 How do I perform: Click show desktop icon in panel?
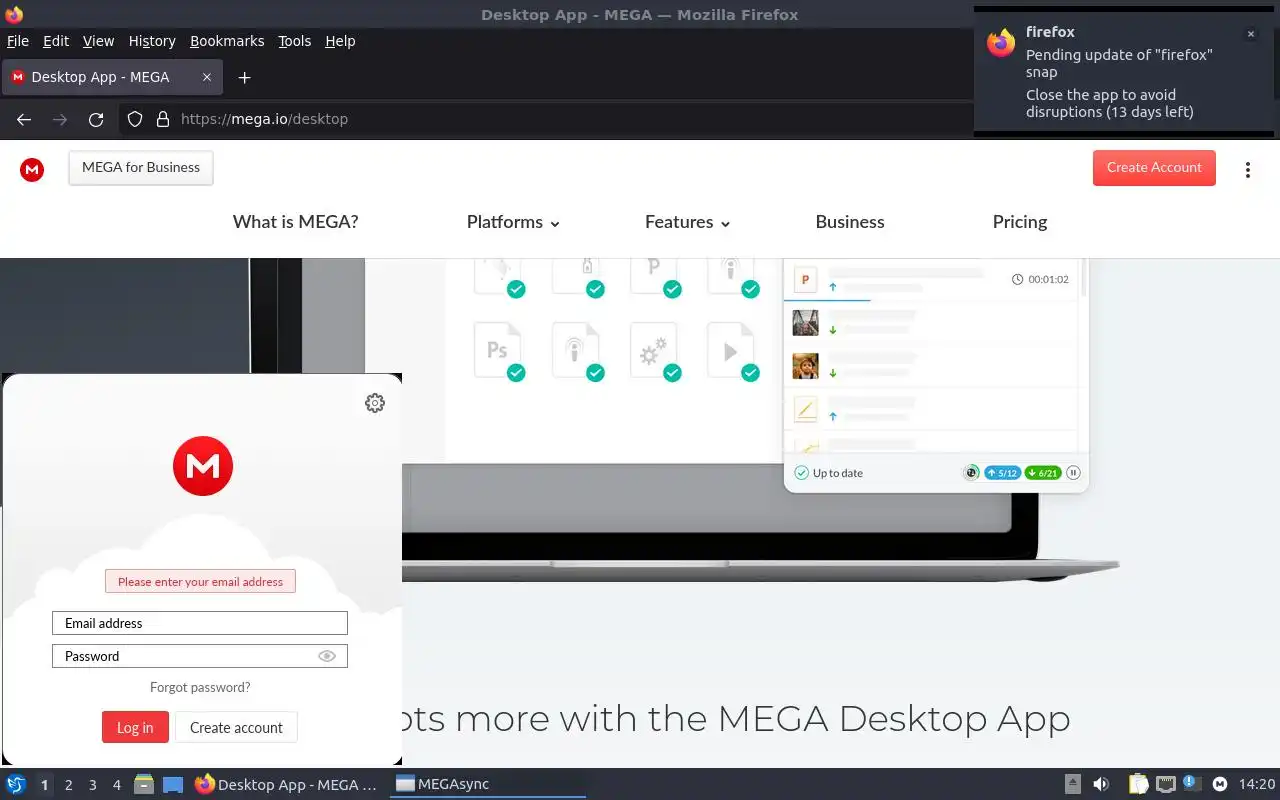click(173, 784)
